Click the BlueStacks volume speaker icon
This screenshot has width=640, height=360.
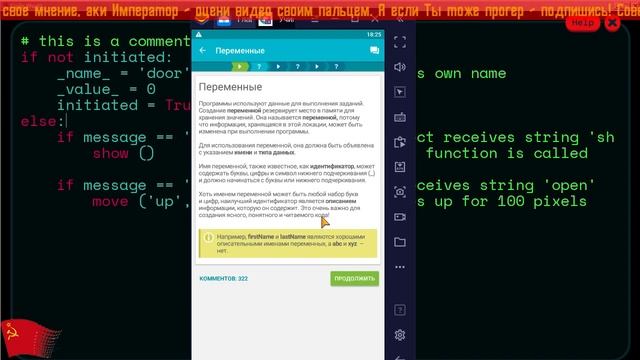point(400,67)
